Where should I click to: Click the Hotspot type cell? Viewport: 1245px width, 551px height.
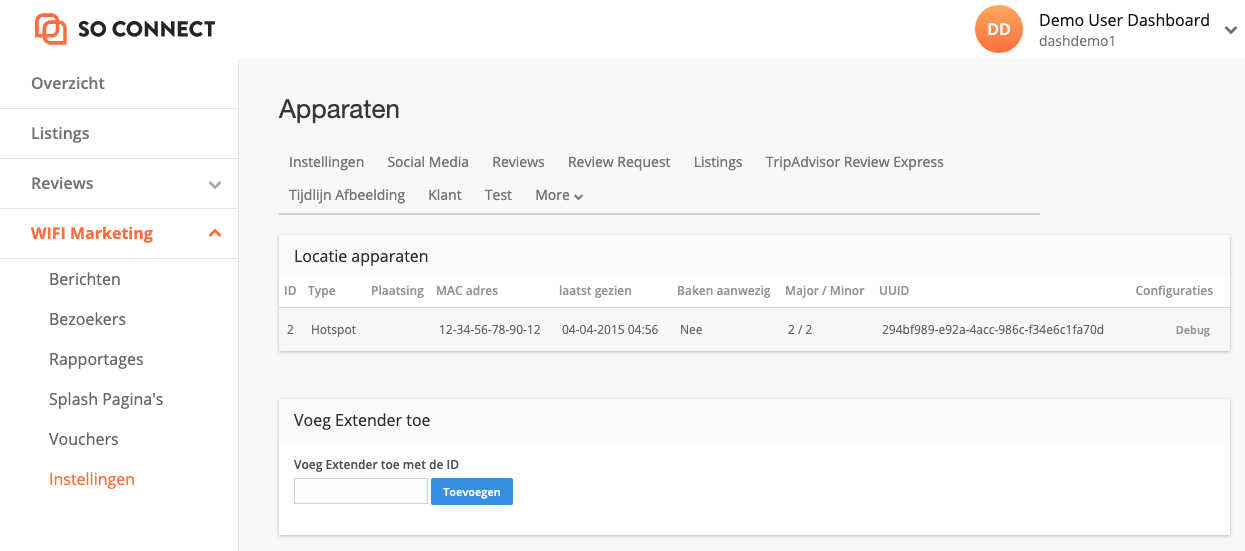[x=333, y=329]
